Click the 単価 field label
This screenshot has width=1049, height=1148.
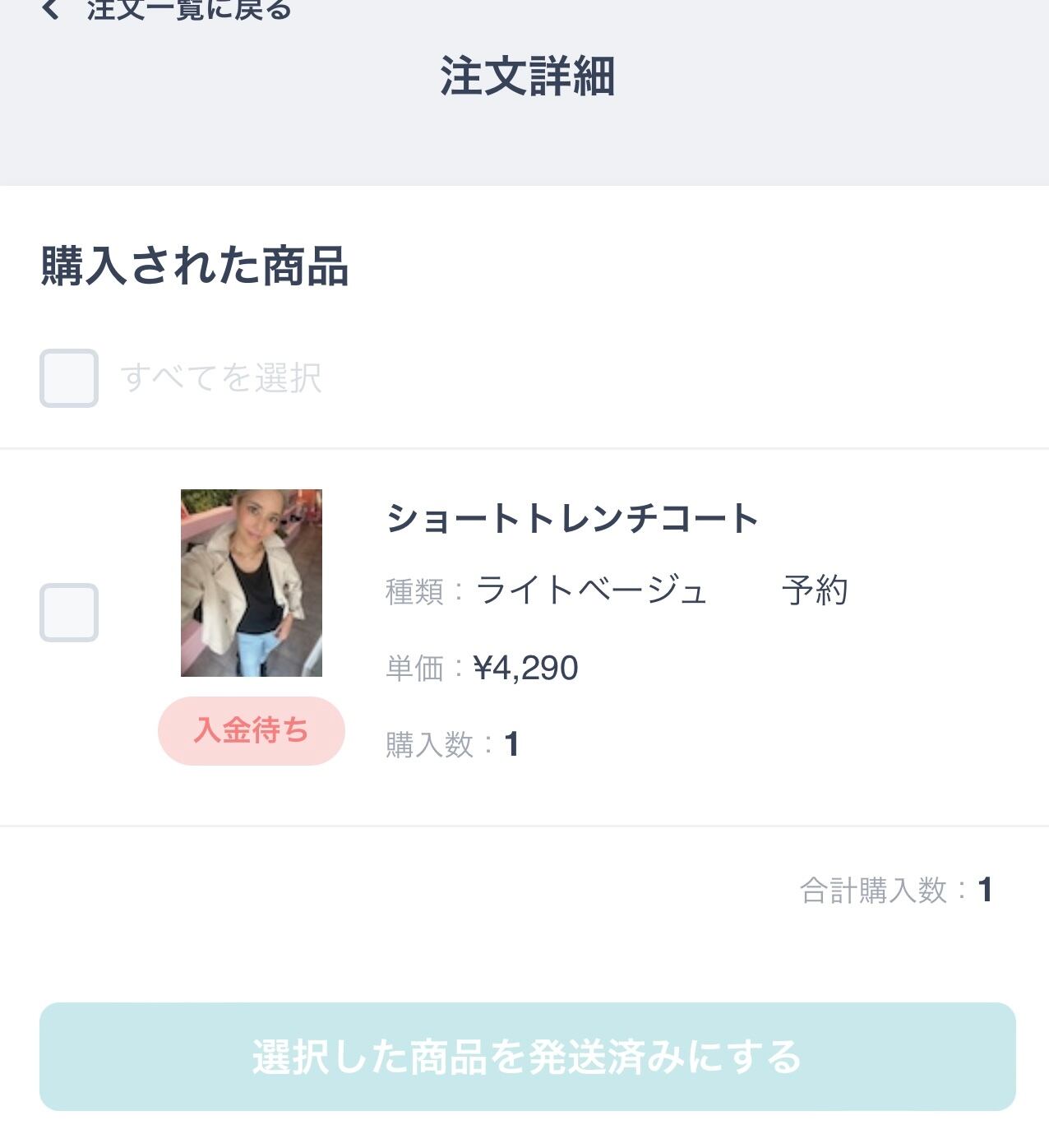pyautogui.click(x=414, y=668)
